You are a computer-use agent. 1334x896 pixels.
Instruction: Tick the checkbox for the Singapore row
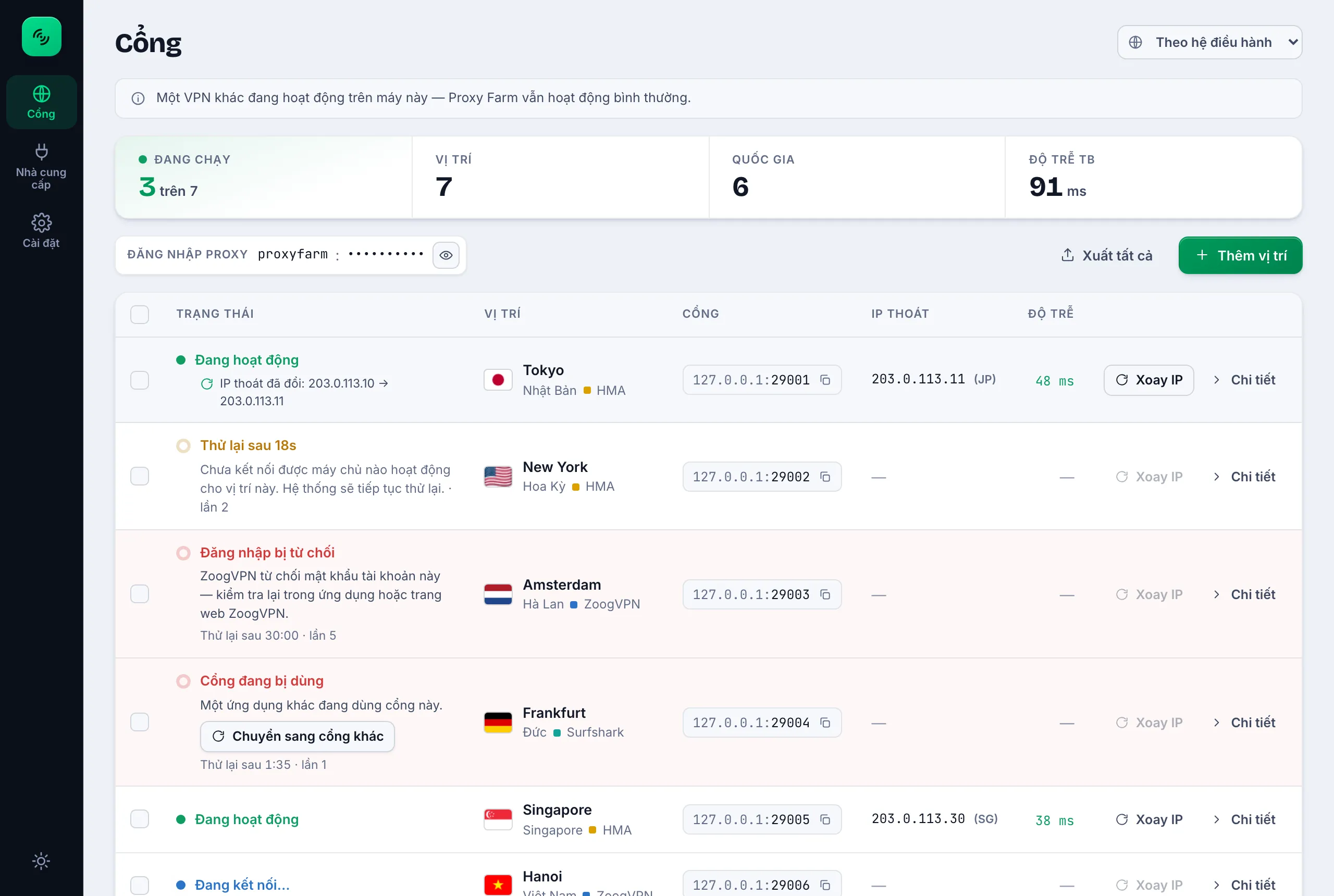coord(140,819)
